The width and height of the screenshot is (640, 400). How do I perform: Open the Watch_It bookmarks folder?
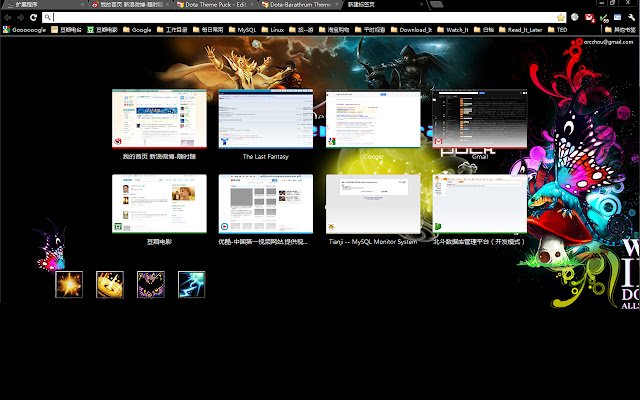click(453, 30)
